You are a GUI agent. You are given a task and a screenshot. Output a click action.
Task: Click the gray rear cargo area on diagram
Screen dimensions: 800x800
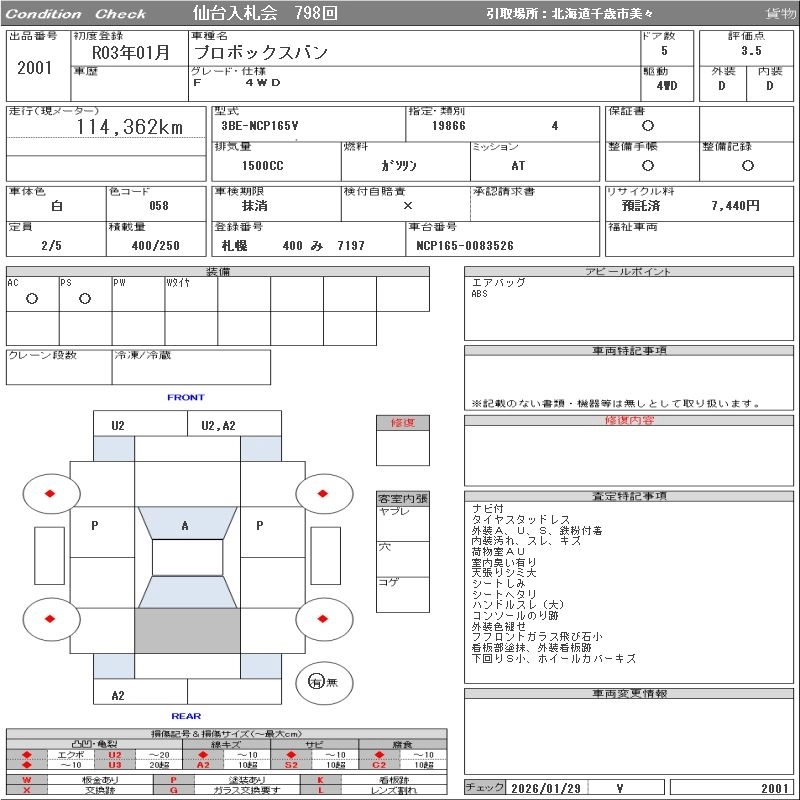187,630
